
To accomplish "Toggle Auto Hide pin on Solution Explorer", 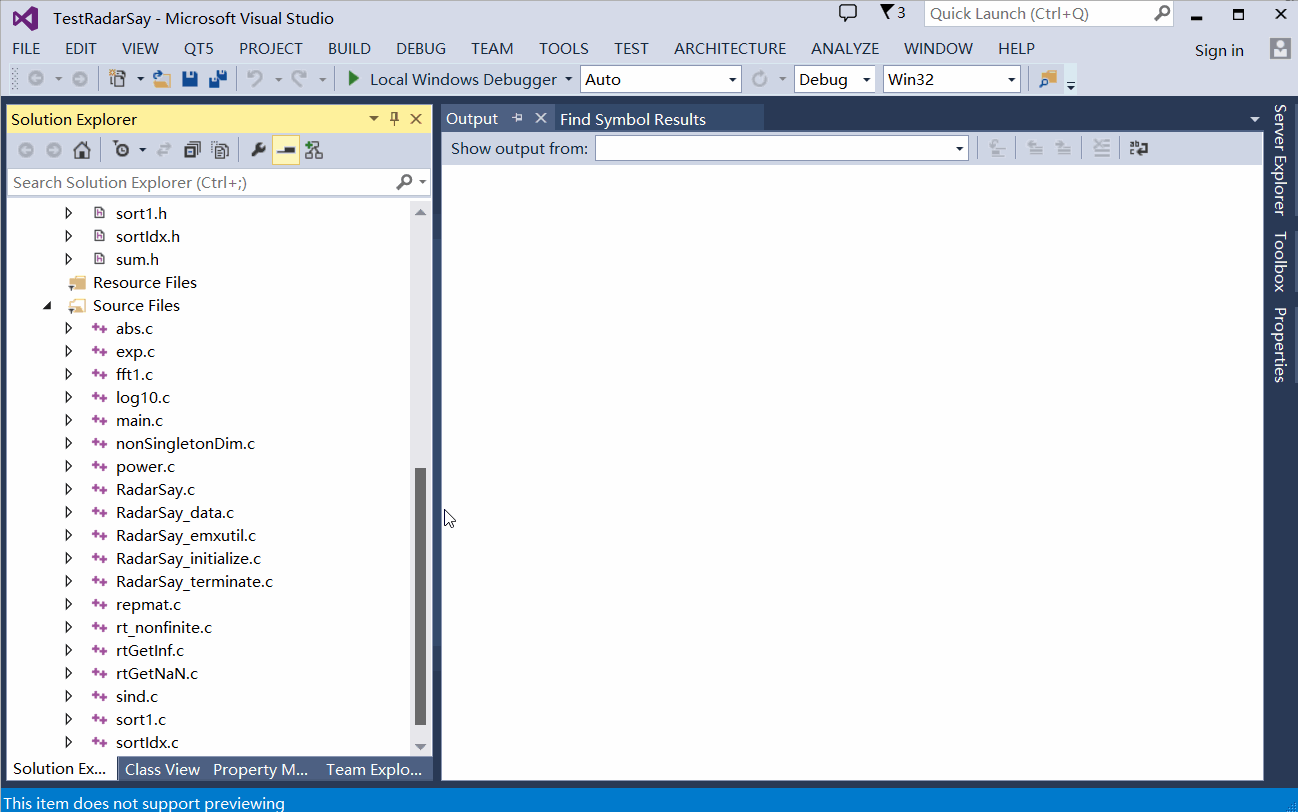I will coord(394,118).
